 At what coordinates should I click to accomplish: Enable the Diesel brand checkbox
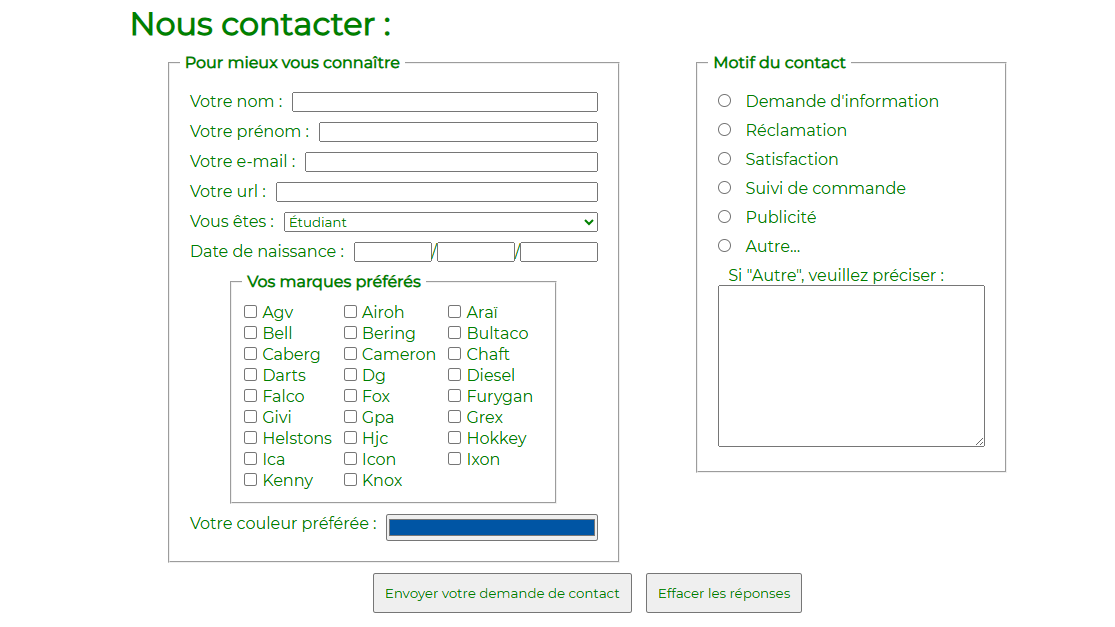pos(455,375)
